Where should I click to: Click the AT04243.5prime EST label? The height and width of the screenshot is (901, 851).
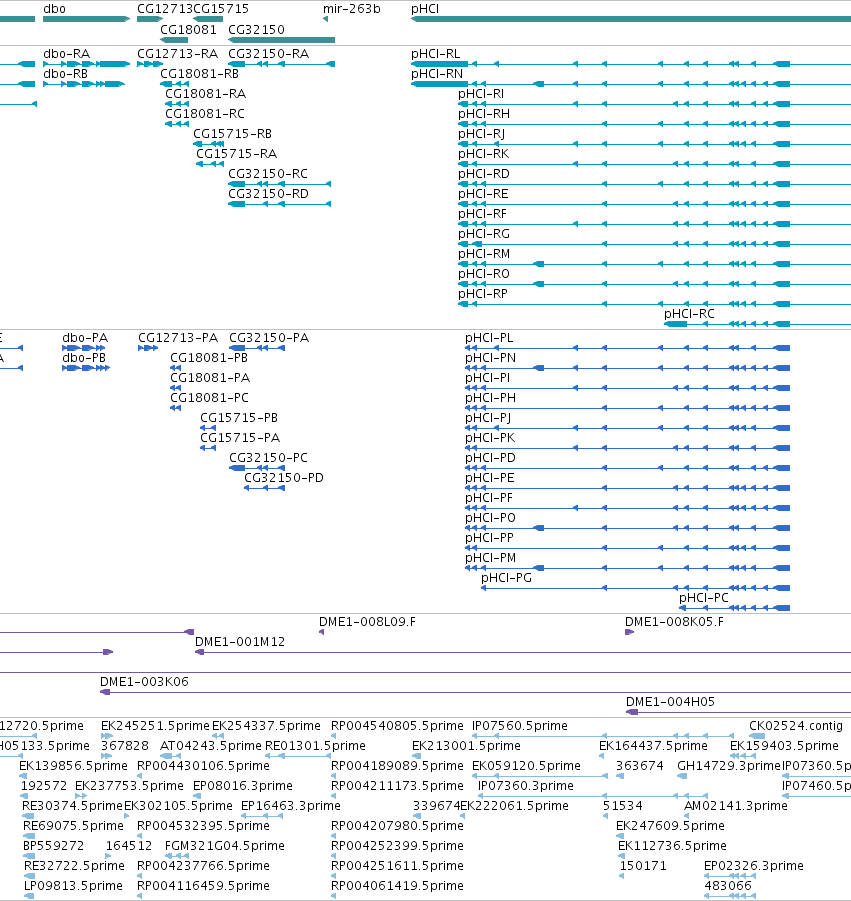210,745
